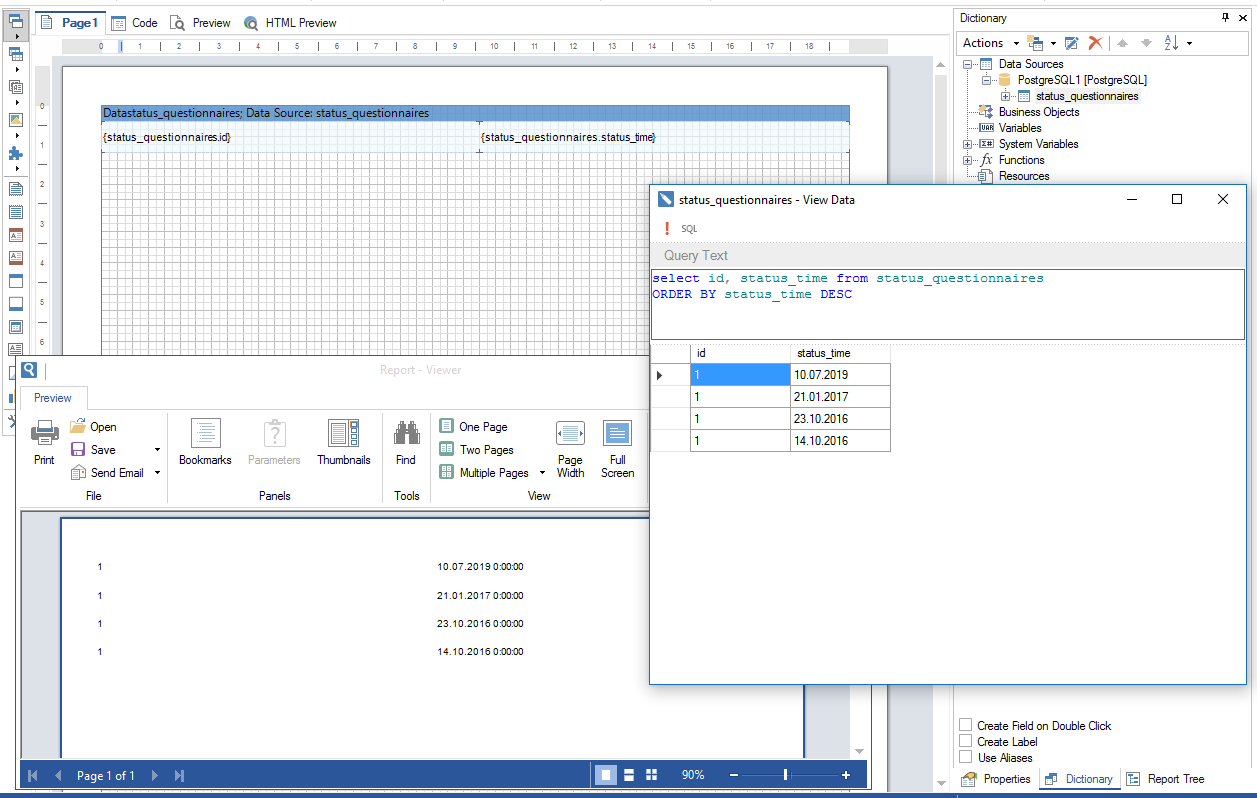The image size is (1257, 798).
Task: Go to first page in Viewer status bar
Action: (33, 775)
